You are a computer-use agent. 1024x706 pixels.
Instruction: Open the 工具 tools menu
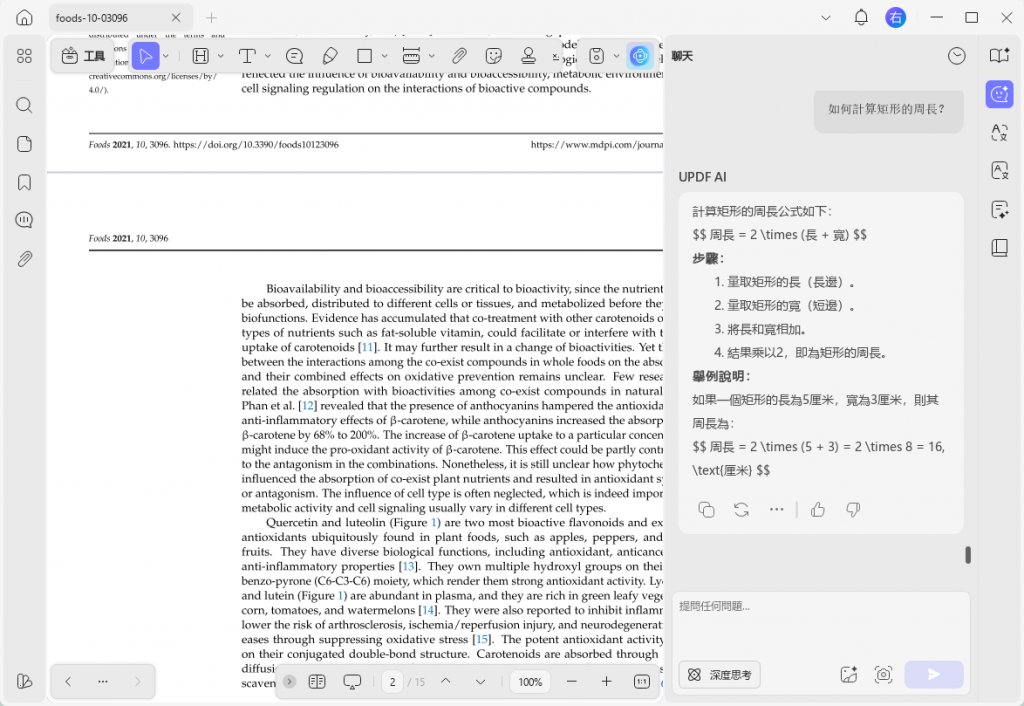(x=83, y=56)
